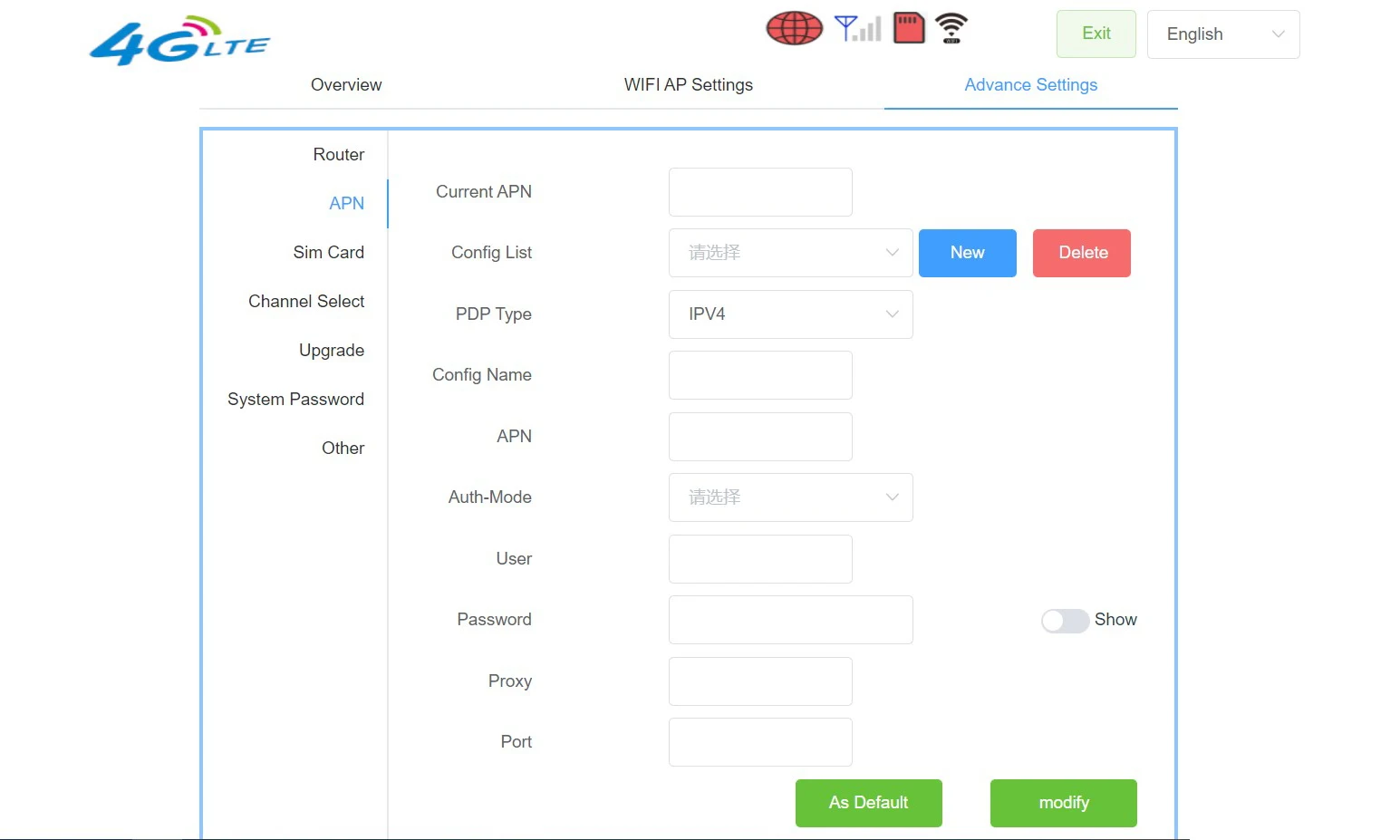This screenshot has width=1400, height=840.
Task: Go to the Sim Card section
Action: 329,253
